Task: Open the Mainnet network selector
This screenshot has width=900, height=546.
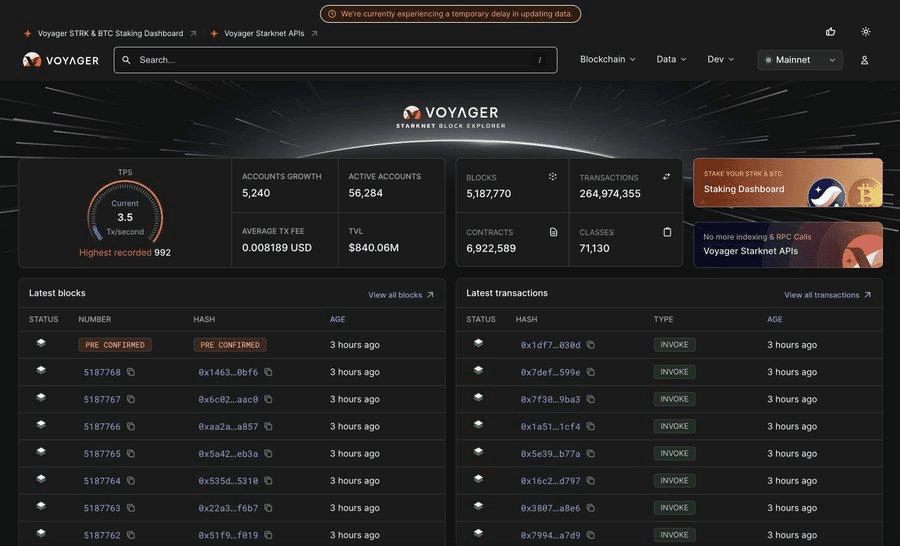Action: click(800, 60)
